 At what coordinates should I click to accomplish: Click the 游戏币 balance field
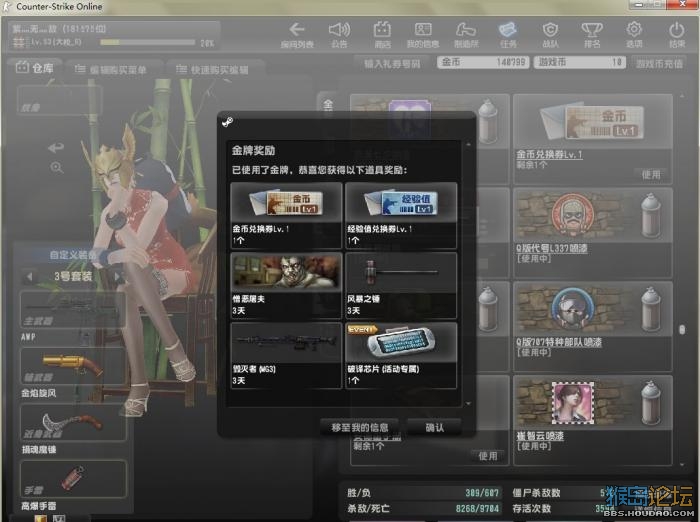point(579,62)
